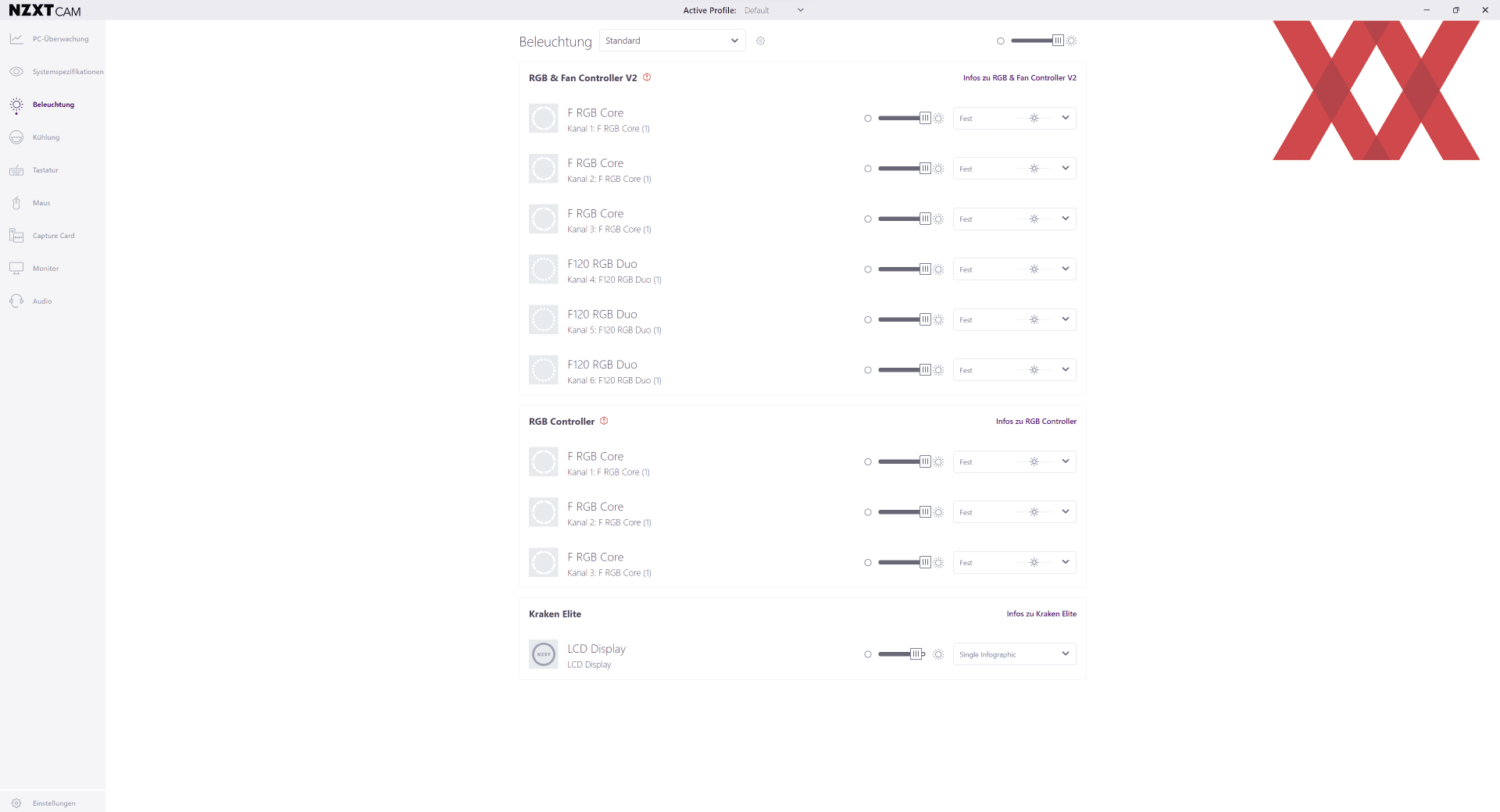Open Fest dropdown for Kanal 3 in RGB Controller

(1014, 563)
